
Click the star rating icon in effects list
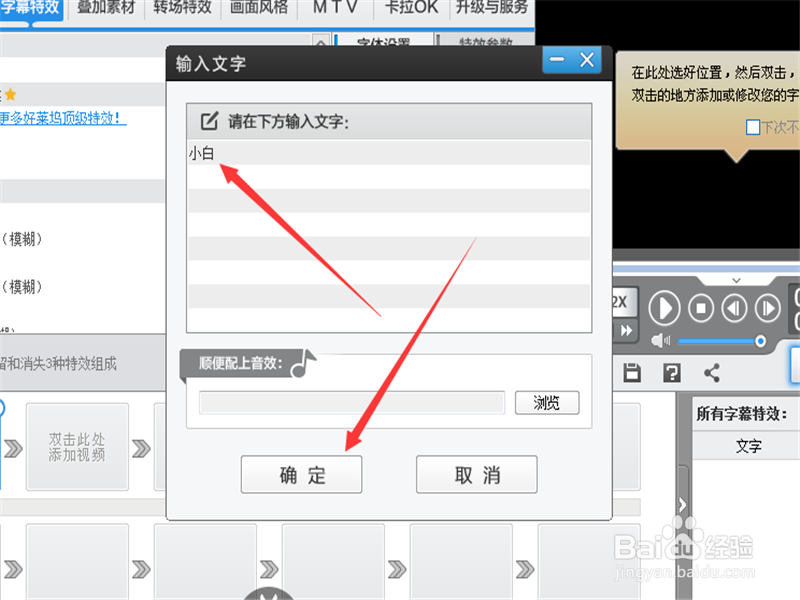11,94
